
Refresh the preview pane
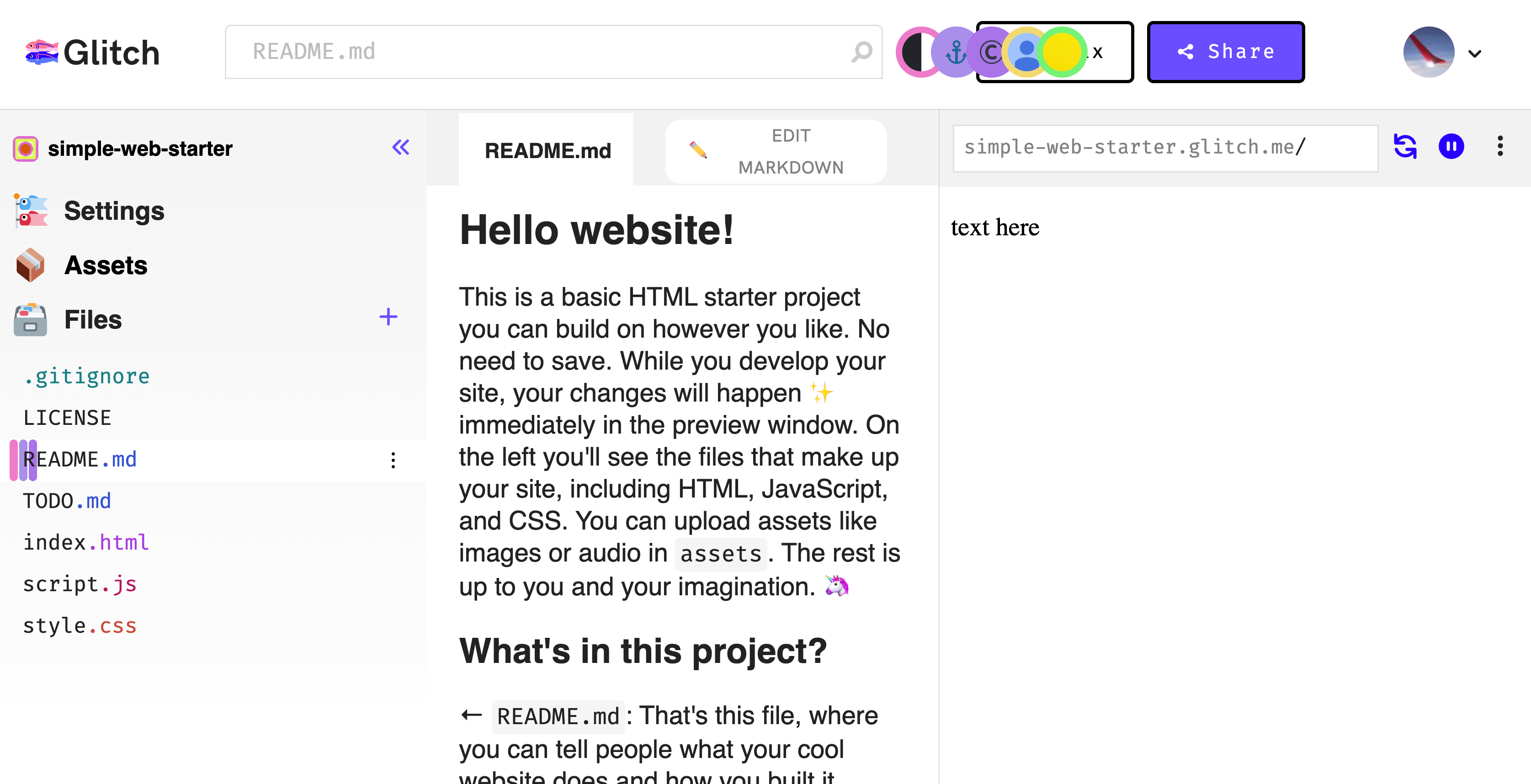point(1405,146)
